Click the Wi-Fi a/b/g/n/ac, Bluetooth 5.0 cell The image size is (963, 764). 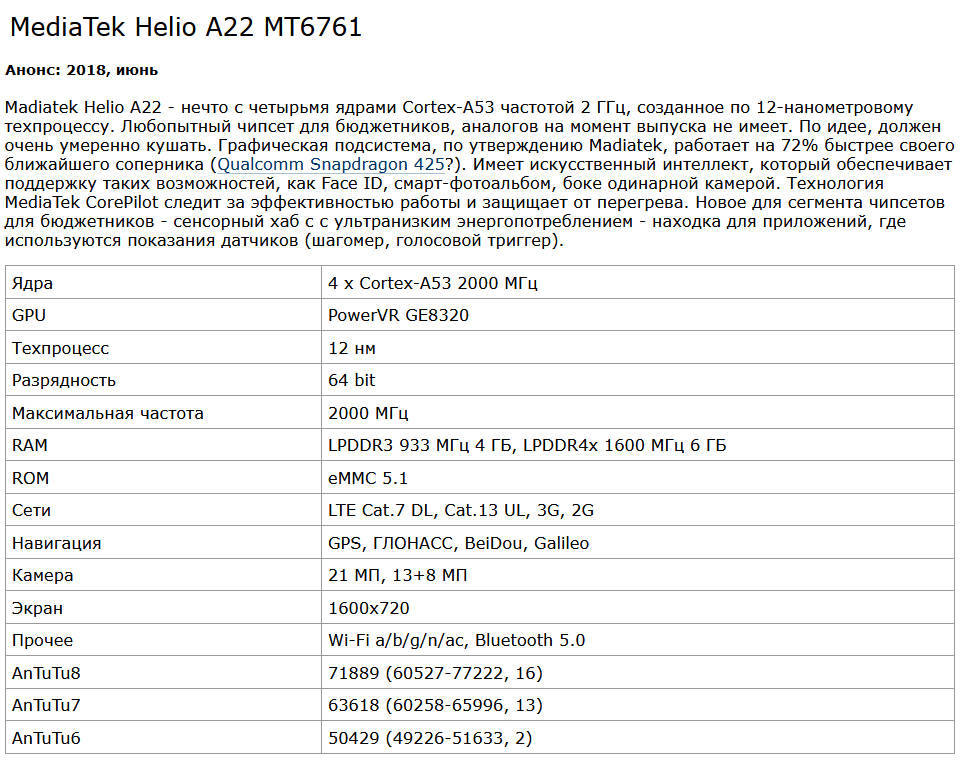click(457, 641)
